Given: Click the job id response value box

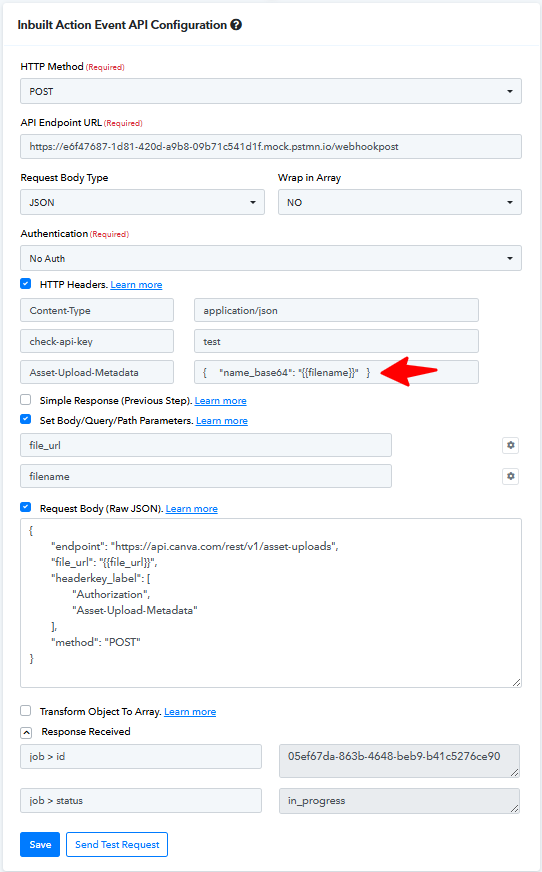Looking at the screenshot, I should point(399,760).
